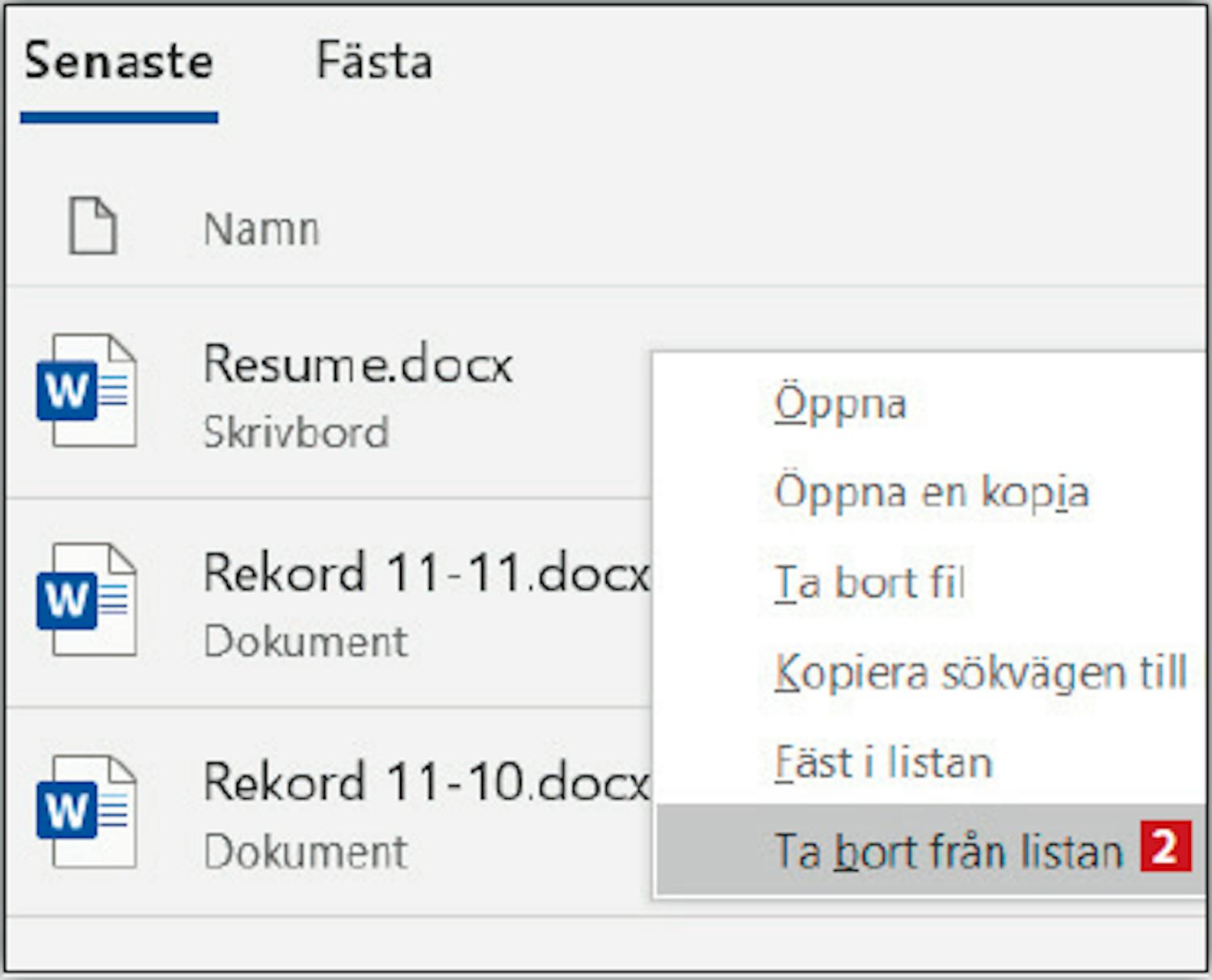Click Ta bort från listan menu item
The height and width of the screenshot is (980, 1212).
coord(948,851)
